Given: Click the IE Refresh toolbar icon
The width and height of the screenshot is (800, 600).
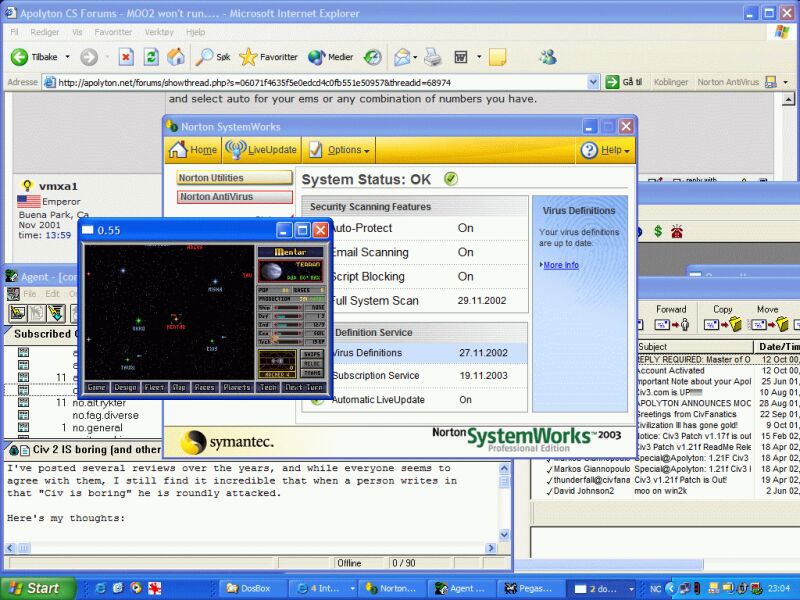Looking at the screenshot, I should click(x=150, y=57).
